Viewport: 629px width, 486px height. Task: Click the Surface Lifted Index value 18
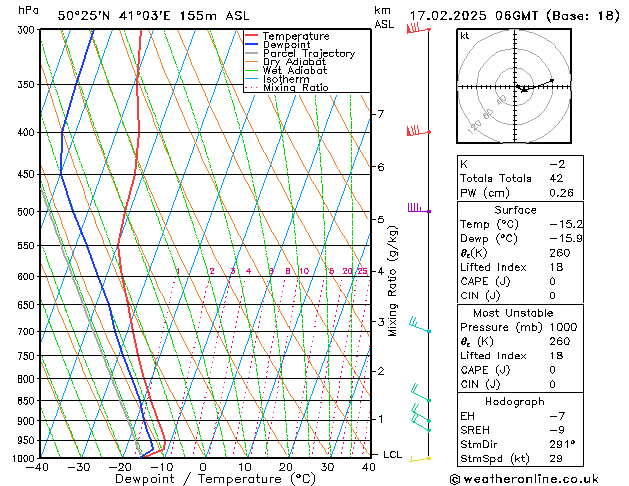pyautogui.click(x=556, y=267)
